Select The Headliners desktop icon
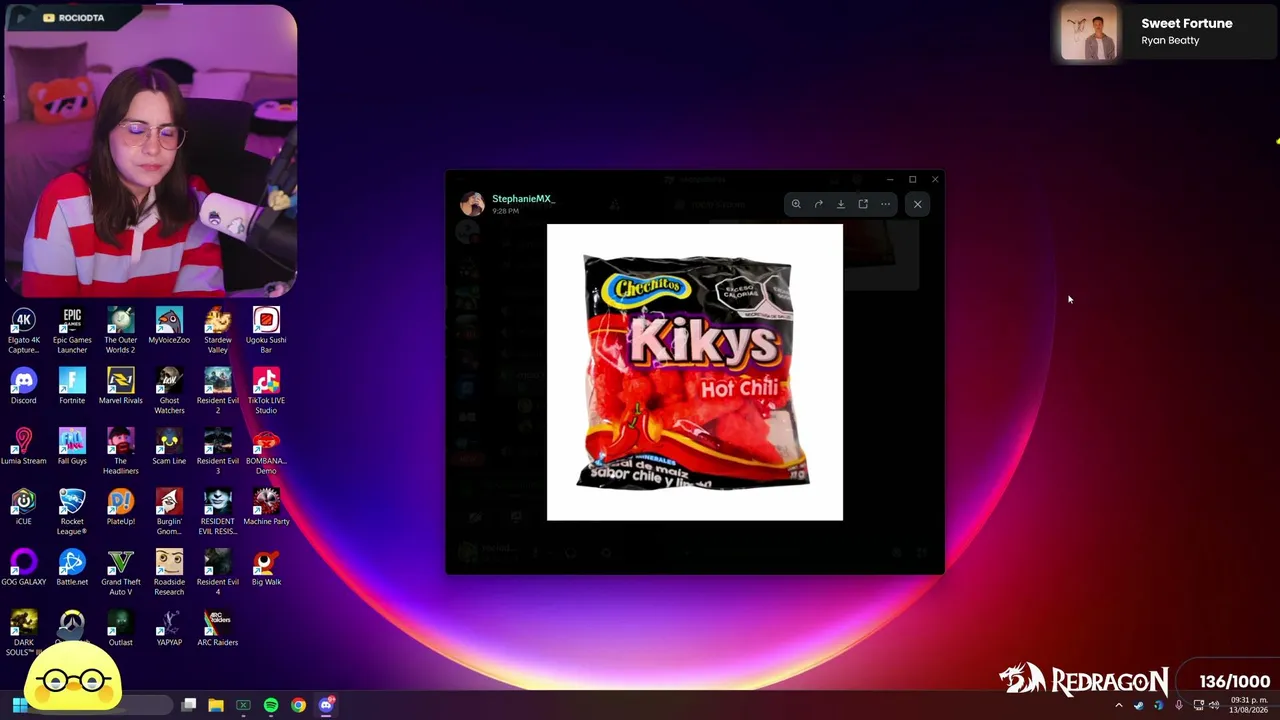The width and height of the screenshot is (1280, 720). point(121,452)
